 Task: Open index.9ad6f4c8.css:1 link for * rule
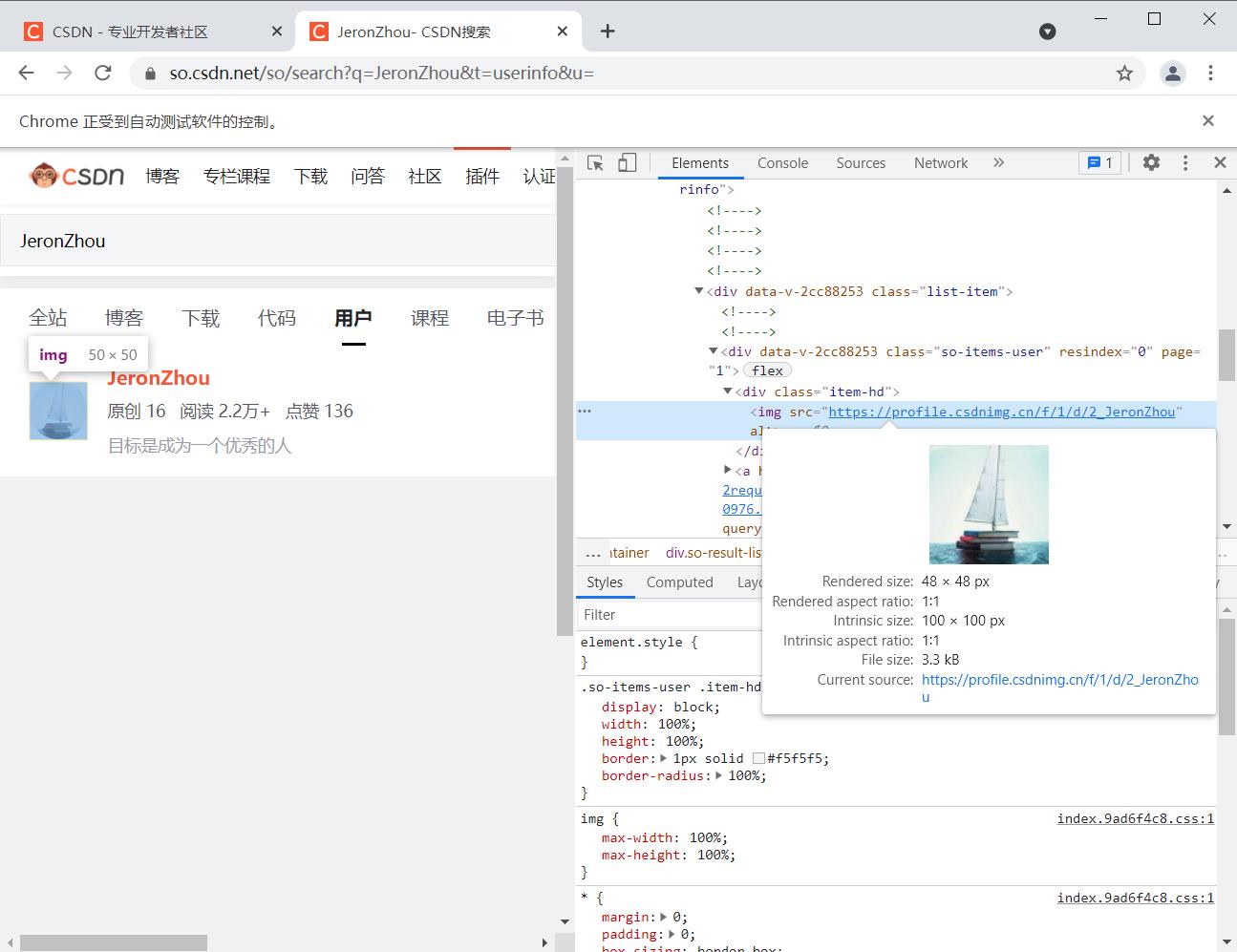click(x=1136, y=898)
